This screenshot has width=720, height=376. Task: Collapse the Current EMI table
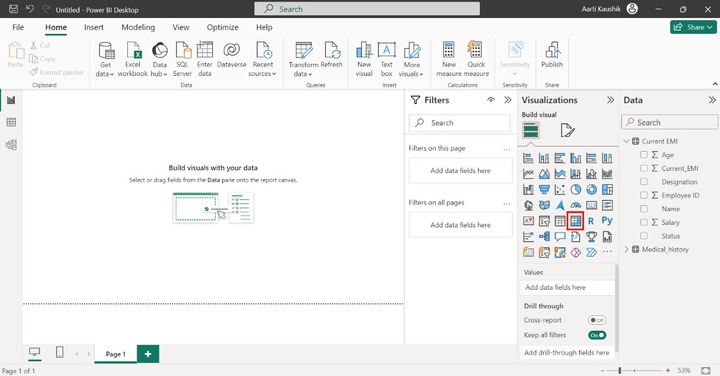coord(627,141)
